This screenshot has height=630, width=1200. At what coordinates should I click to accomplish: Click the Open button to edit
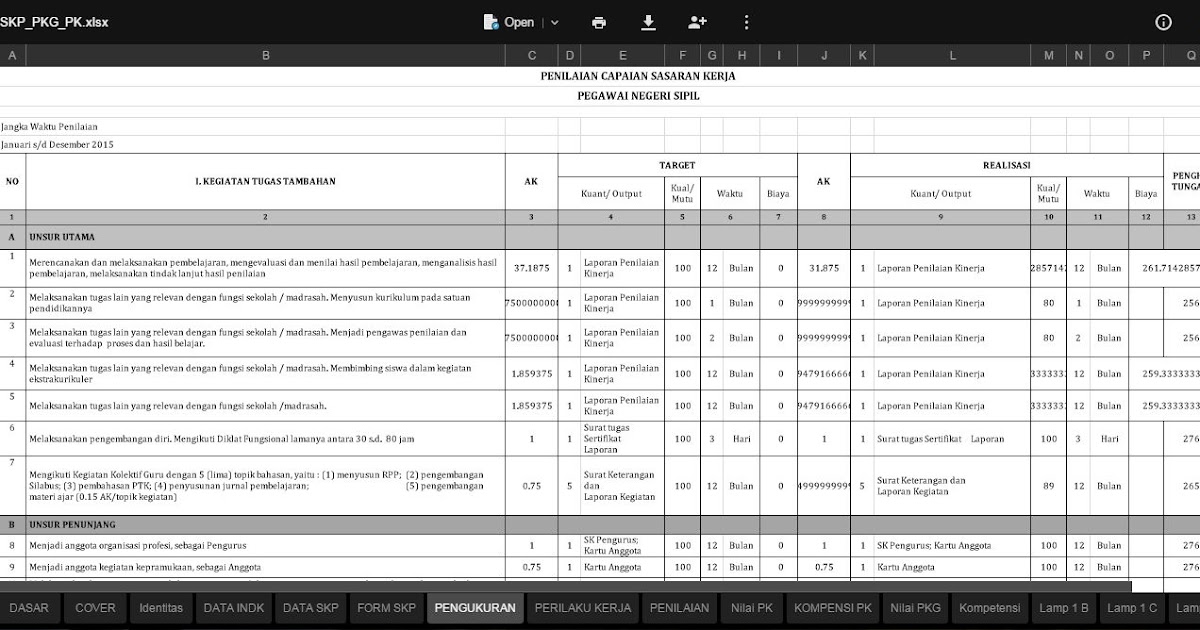[x=520, y=21]
